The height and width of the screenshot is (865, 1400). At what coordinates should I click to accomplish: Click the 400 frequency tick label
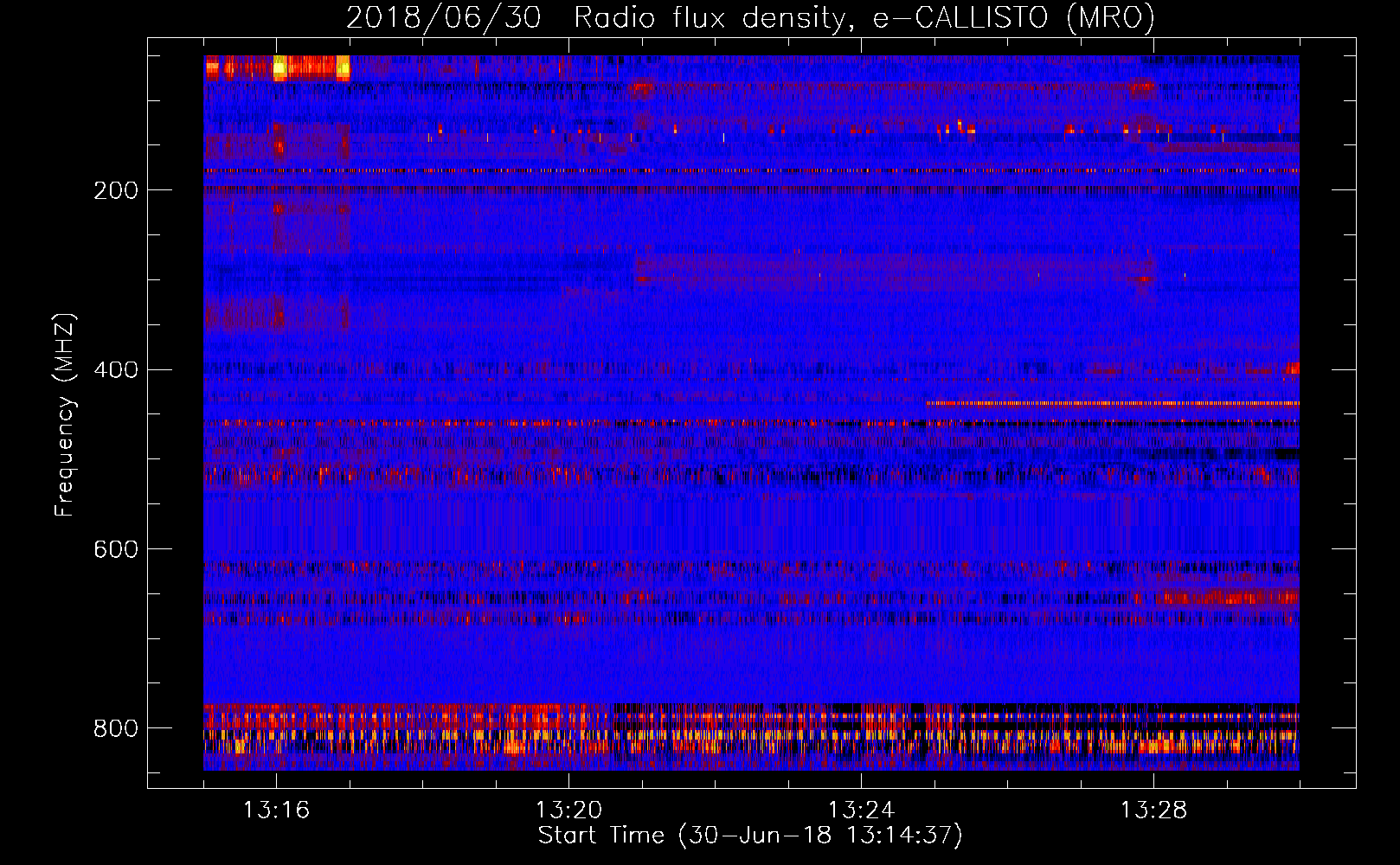click(116, 370)
